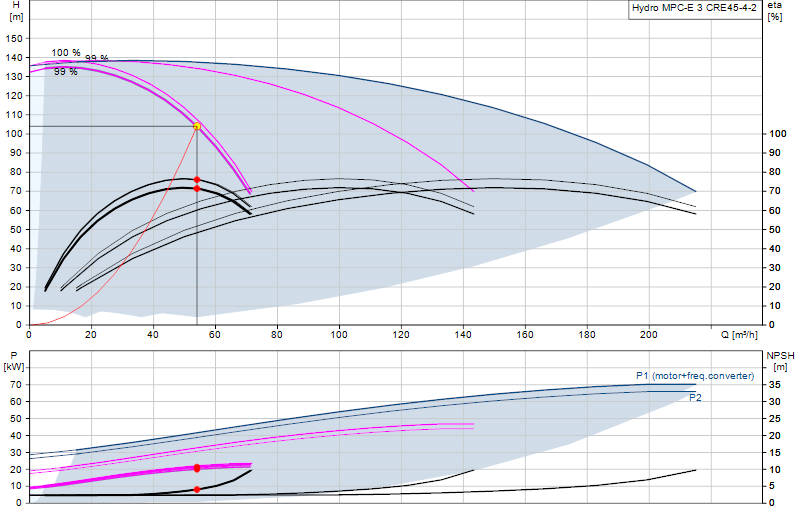Image resolution: width=800 pixels, height=520 pixels.
Task: Click upper red dot on efficiency curve
Action: [x=197, y=180]
